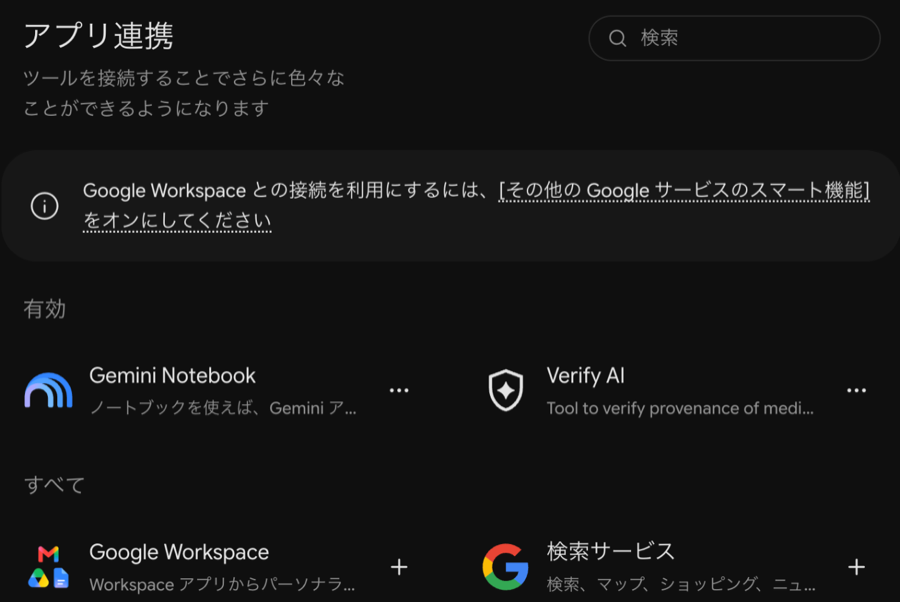Select the Gemini Notebook title
This screenshot has width=900, height=602.
coord(172,376)
